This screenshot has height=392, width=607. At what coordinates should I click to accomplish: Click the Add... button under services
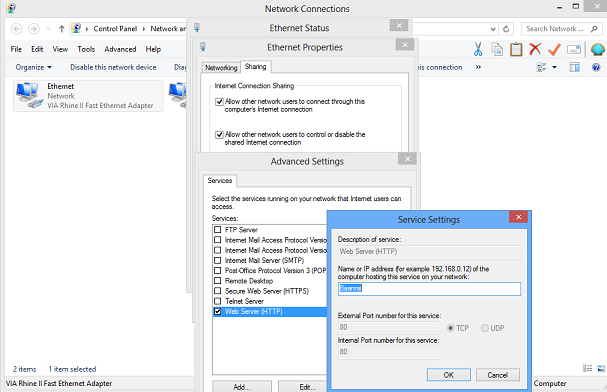click(x=242, y=387)
